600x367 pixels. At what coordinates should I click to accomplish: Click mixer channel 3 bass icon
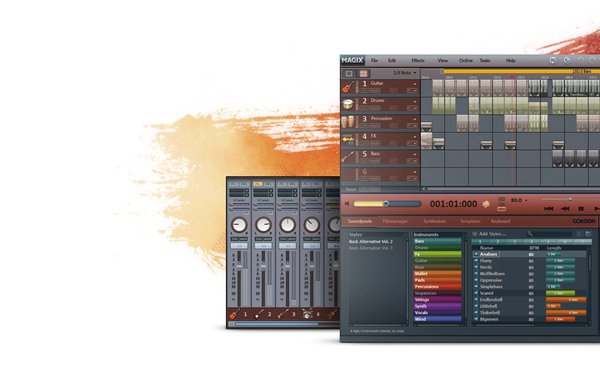[283, 314]
